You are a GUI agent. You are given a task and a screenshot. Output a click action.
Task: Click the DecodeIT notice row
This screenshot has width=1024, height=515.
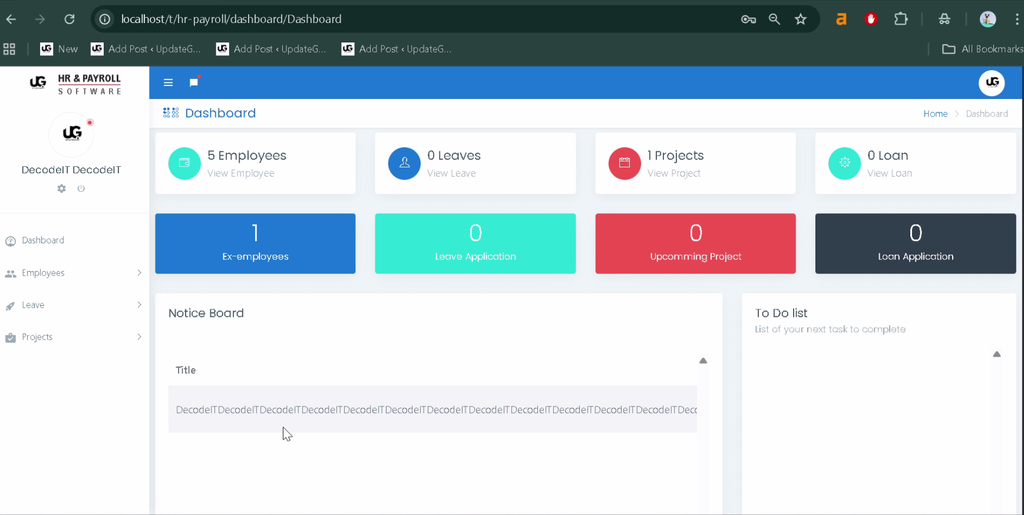tap(432, 409)
